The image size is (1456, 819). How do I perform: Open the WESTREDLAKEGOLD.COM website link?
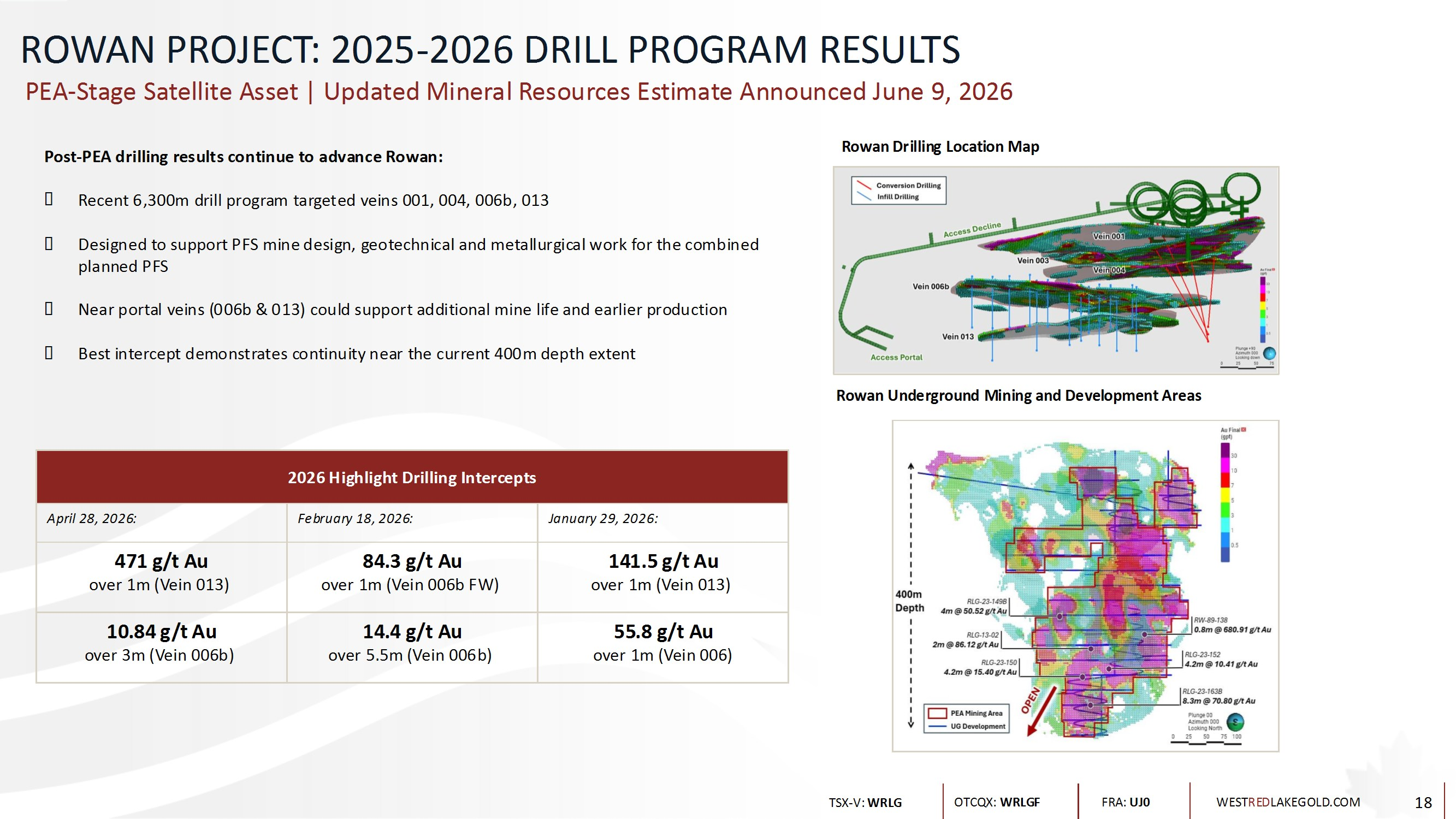click(1288, 802)
